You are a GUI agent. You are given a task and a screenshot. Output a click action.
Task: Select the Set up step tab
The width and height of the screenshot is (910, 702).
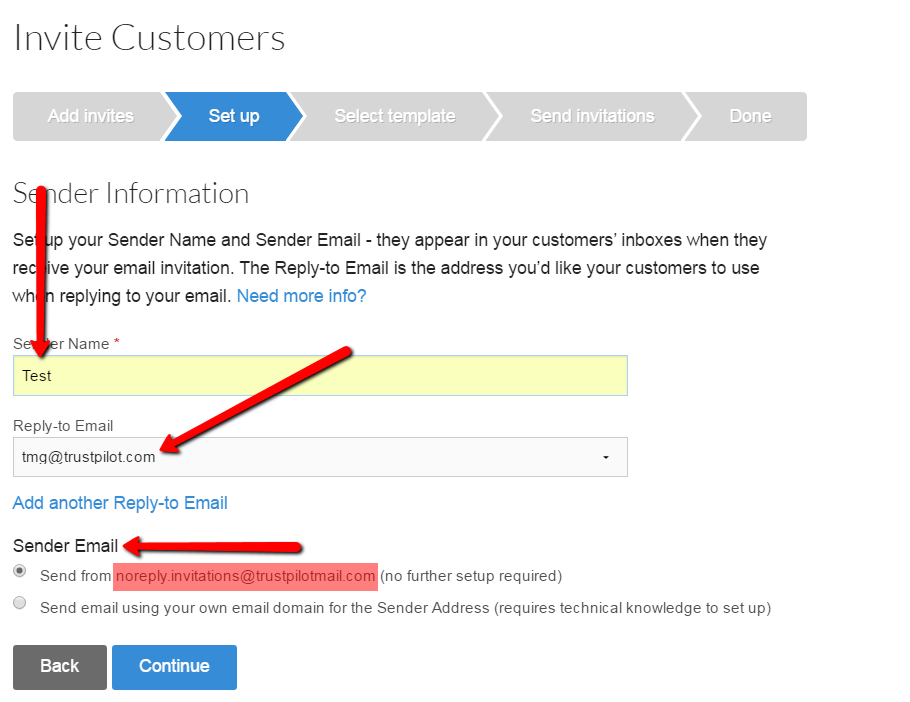234,116
